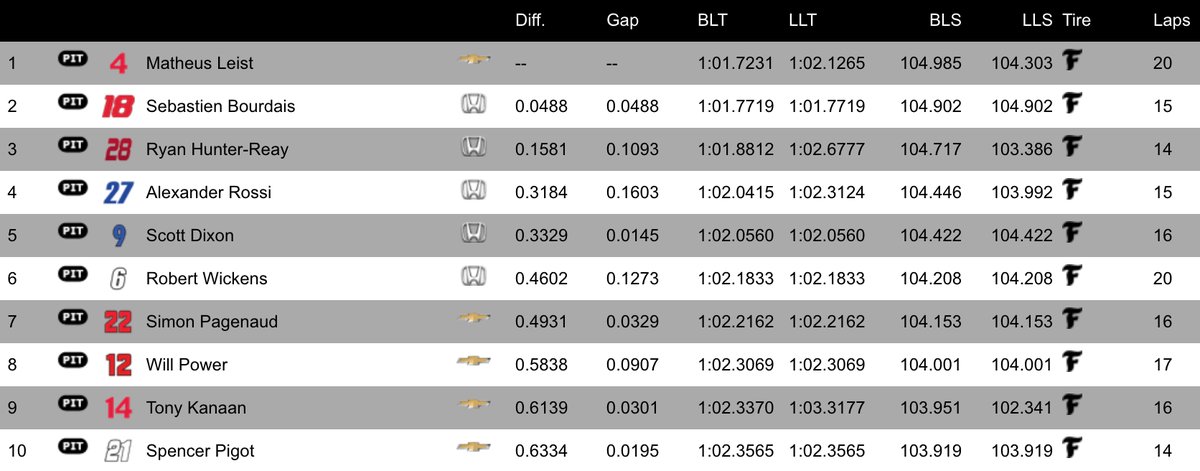Select driver name Sebastien Bourdais

(x=220, y=106)
